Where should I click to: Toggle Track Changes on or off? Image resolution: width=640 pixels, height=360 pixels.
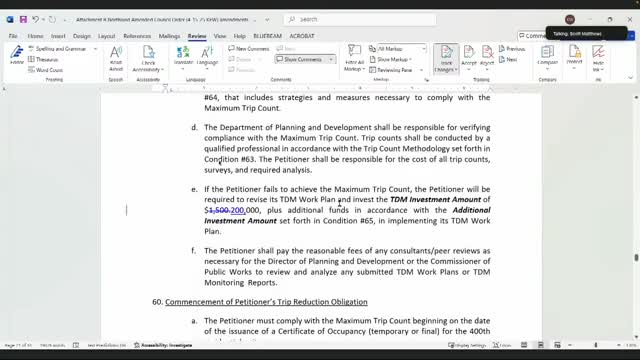coord(446,58)
